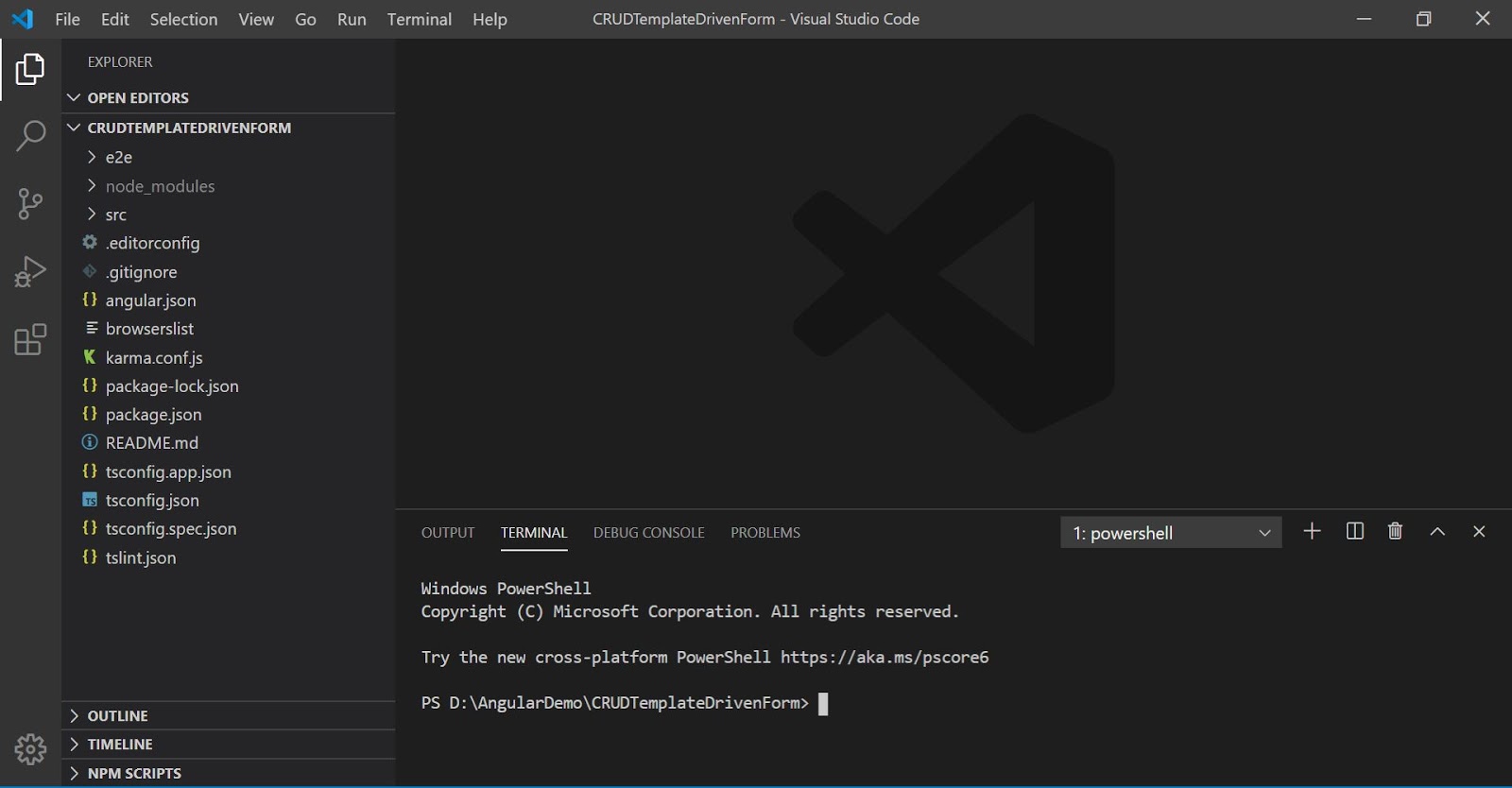
Task: Open the Manage gear in activity bar
Action: coord(30,749)
